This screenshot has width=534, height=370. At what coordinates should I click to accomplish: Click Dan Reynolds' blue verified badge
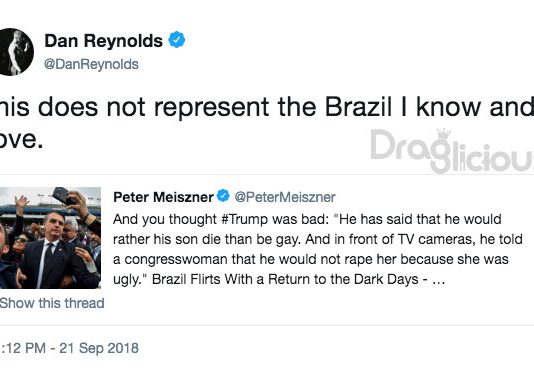click(177, 40)
